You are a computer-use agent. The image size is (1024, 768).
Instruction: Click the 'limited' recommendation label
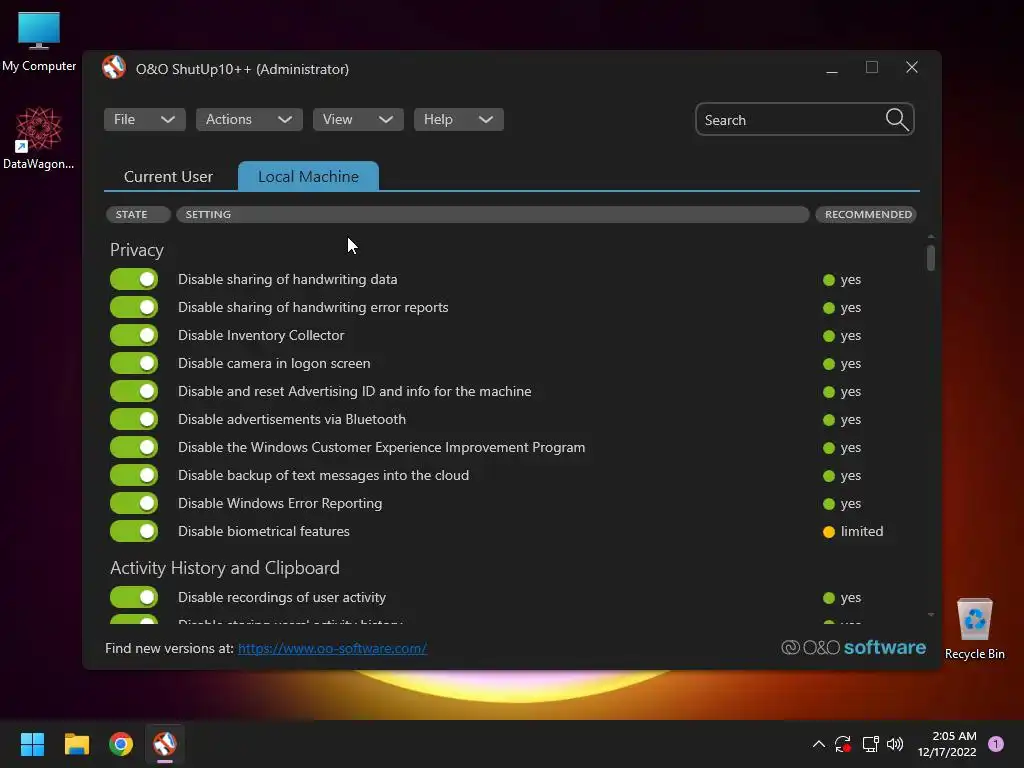[x=862, y=531]
